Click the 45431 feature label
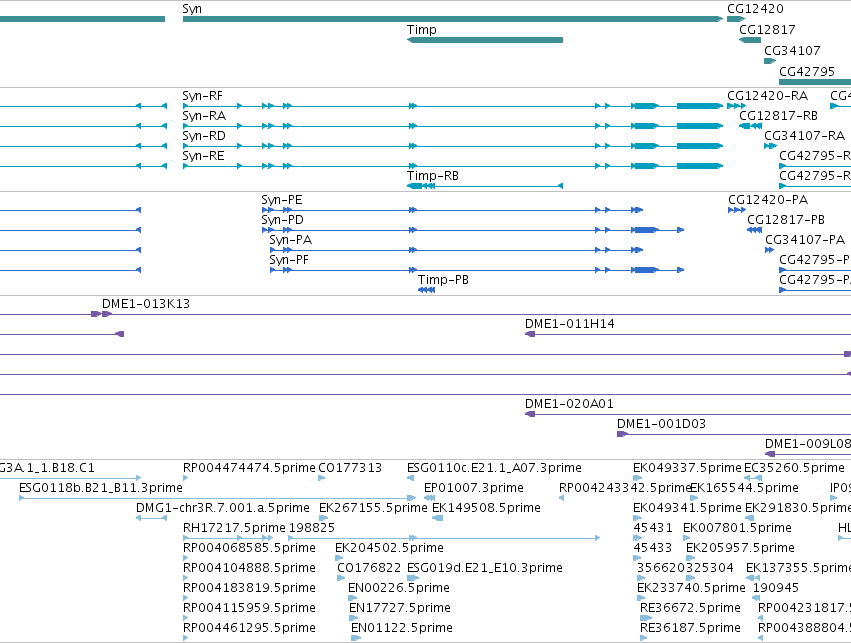 (653, 528)
